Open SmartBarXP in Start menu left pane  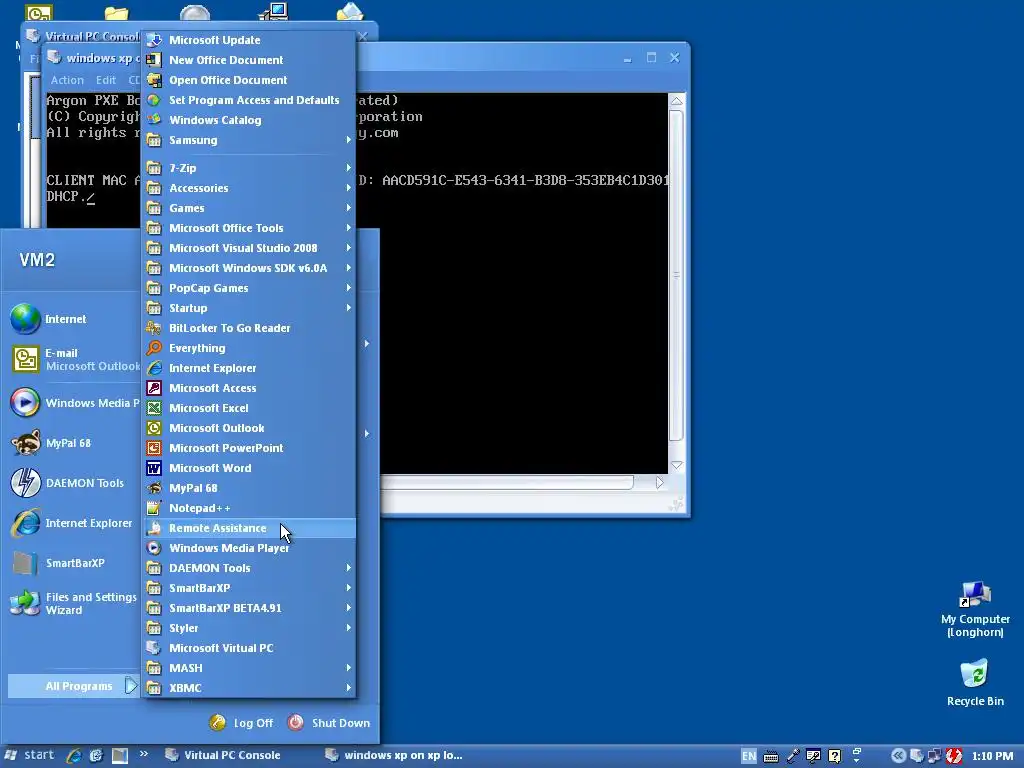[x=72, y=563]
